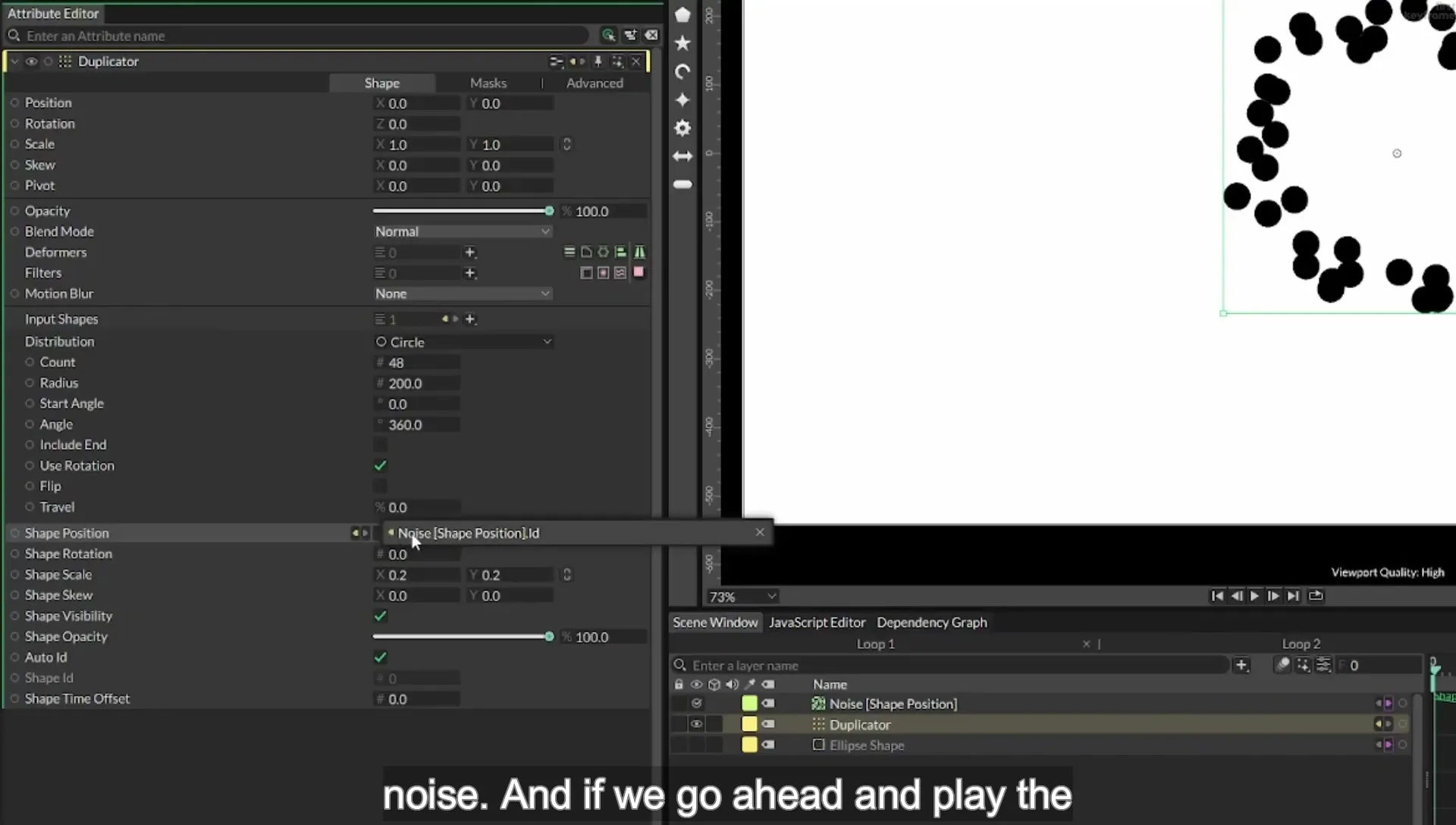Screen dimensions: 1456x825
Task: Toggle Duplicator visibility eye in Attribute Editor
Action: coord(31,61)
